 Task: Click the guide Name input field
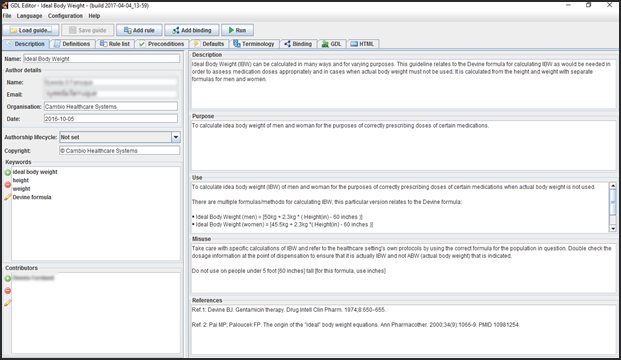101,59
